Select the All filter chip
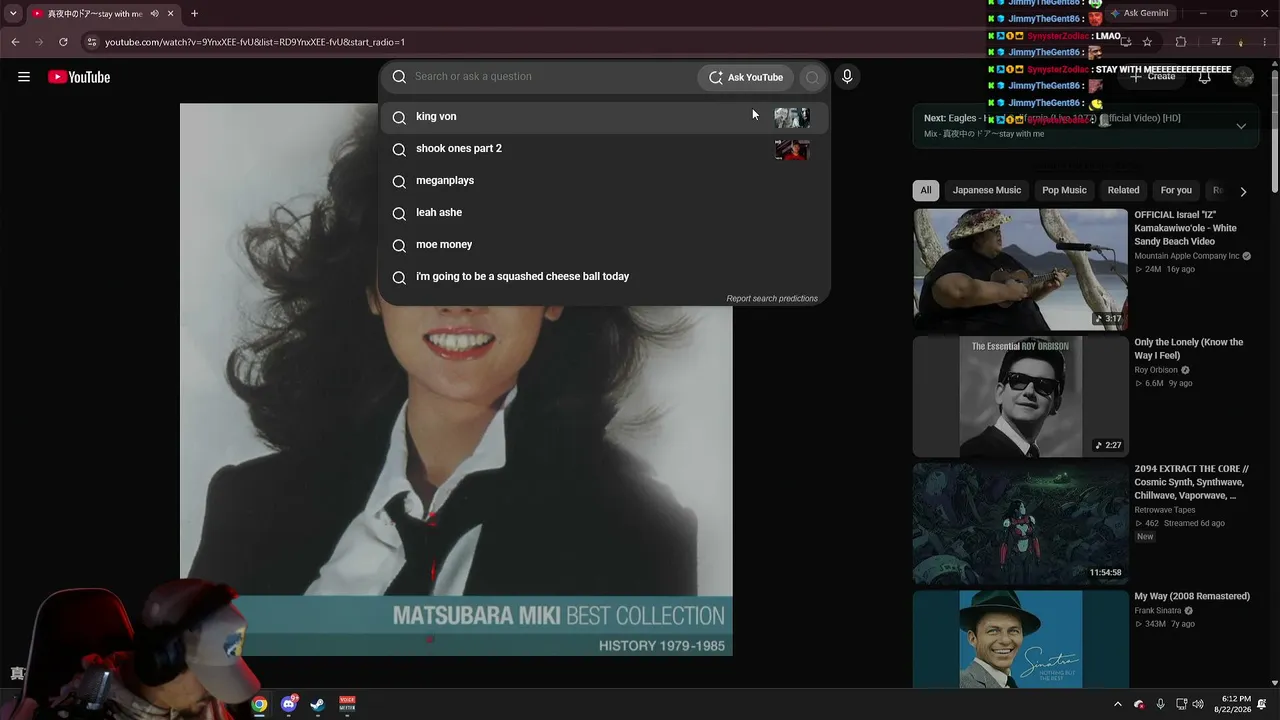 (926, 190)
